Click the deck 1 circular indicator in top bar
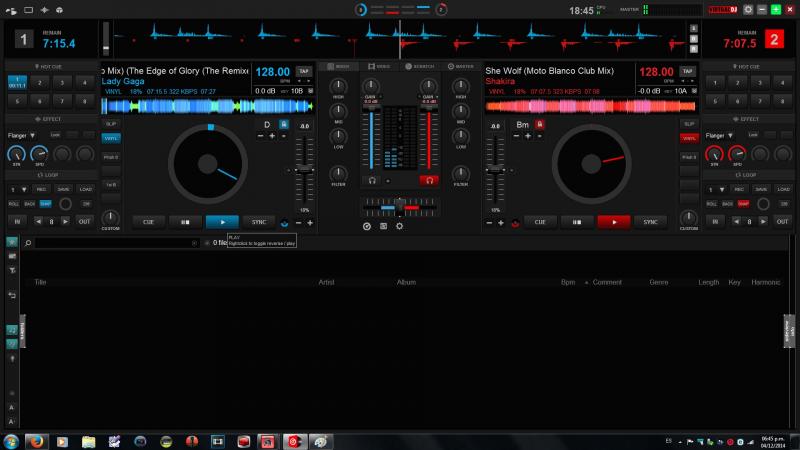Image resolution: width=800 pixels, height=450 pixels. (361, 10)
